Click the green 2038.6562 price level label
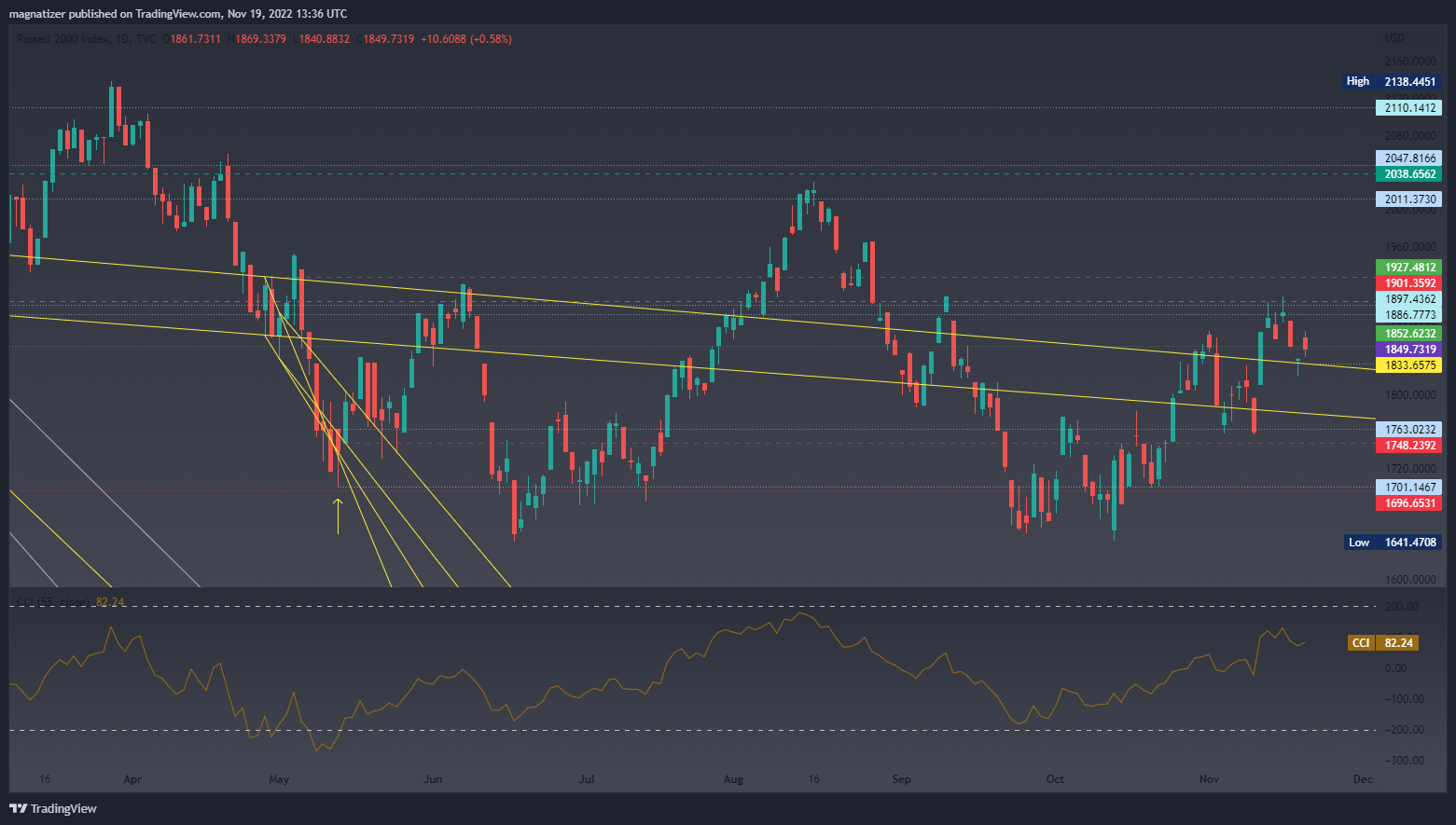Image resolution: width=1456 pixels, height=825 pixels. click(x=1408, y=174)
